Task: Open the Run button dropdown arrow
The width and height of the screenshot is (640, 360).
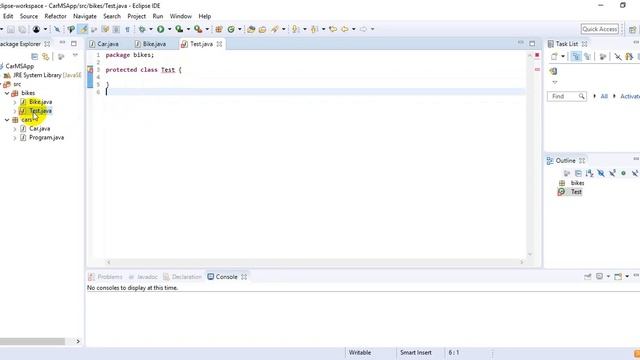Action: pos(169,29)
